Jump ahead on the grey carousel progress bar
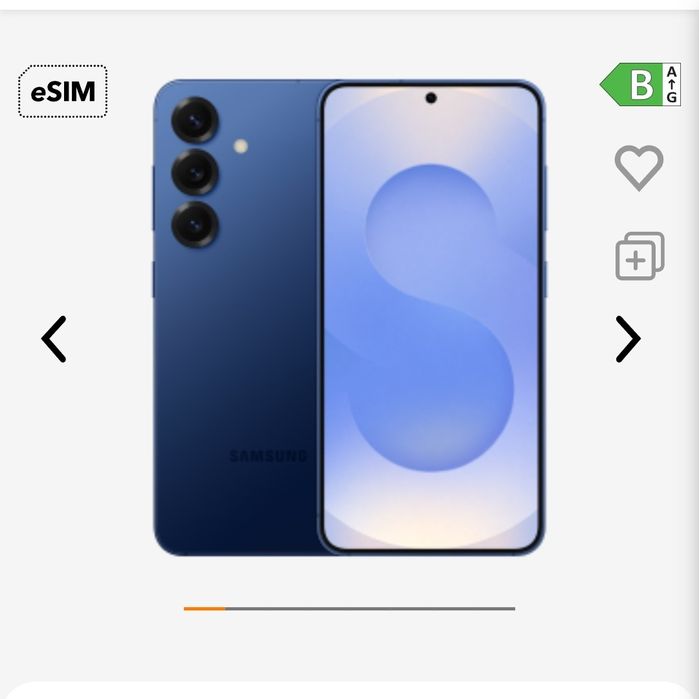Viewport: 699px width, 699px height. point(370,609)
